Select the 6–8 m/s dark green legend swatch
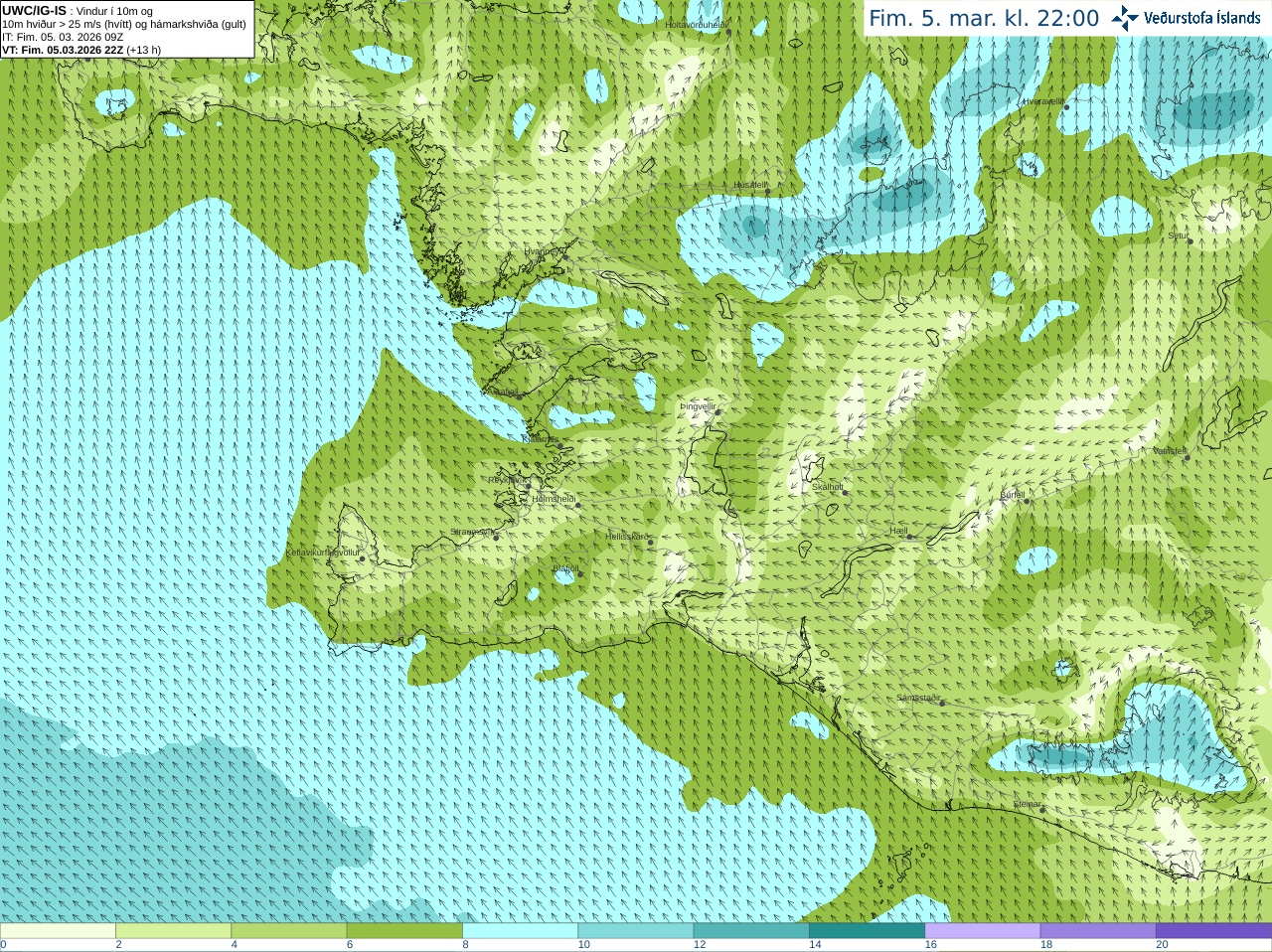The width and height of the screenshot is (1272, 952). [404, 931]
